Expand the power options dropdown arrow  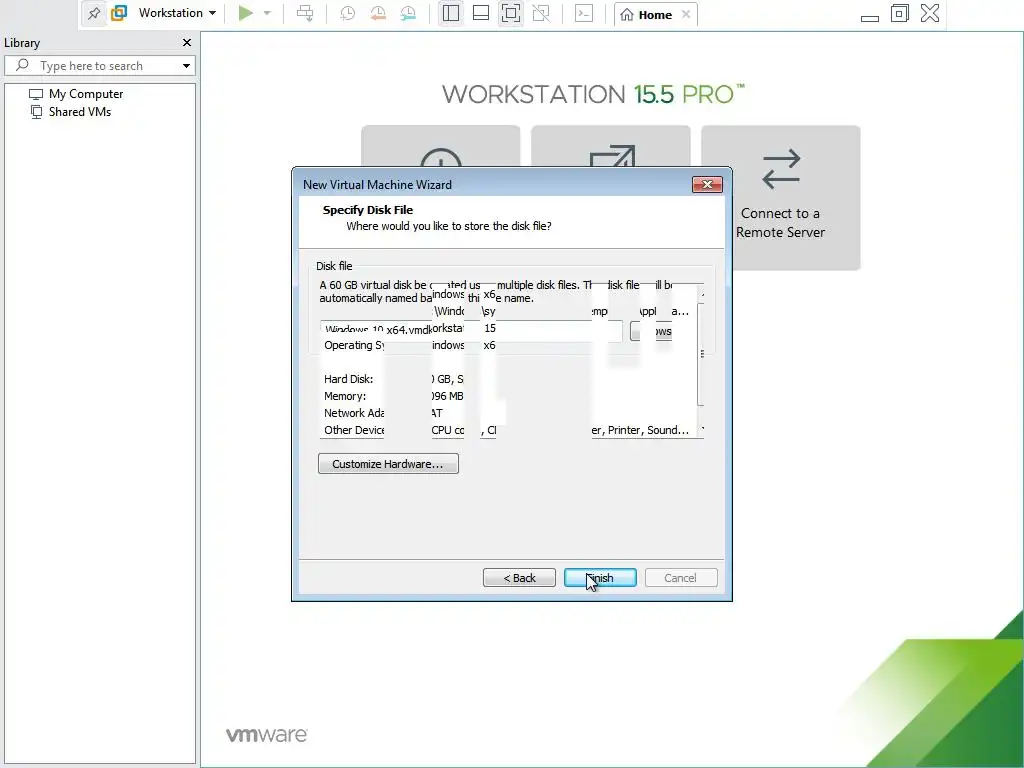click(x=267, y=13)
